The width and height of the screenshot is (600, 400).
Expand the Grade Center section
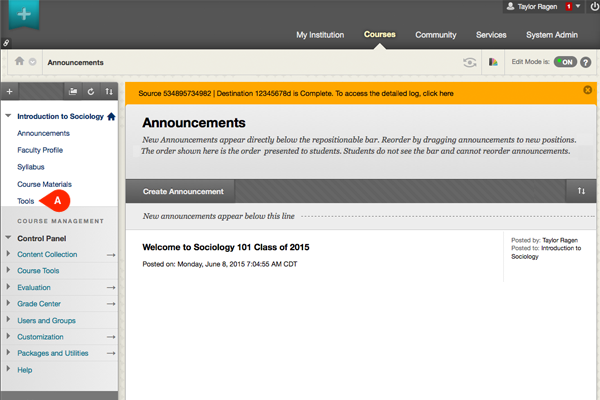10,303
